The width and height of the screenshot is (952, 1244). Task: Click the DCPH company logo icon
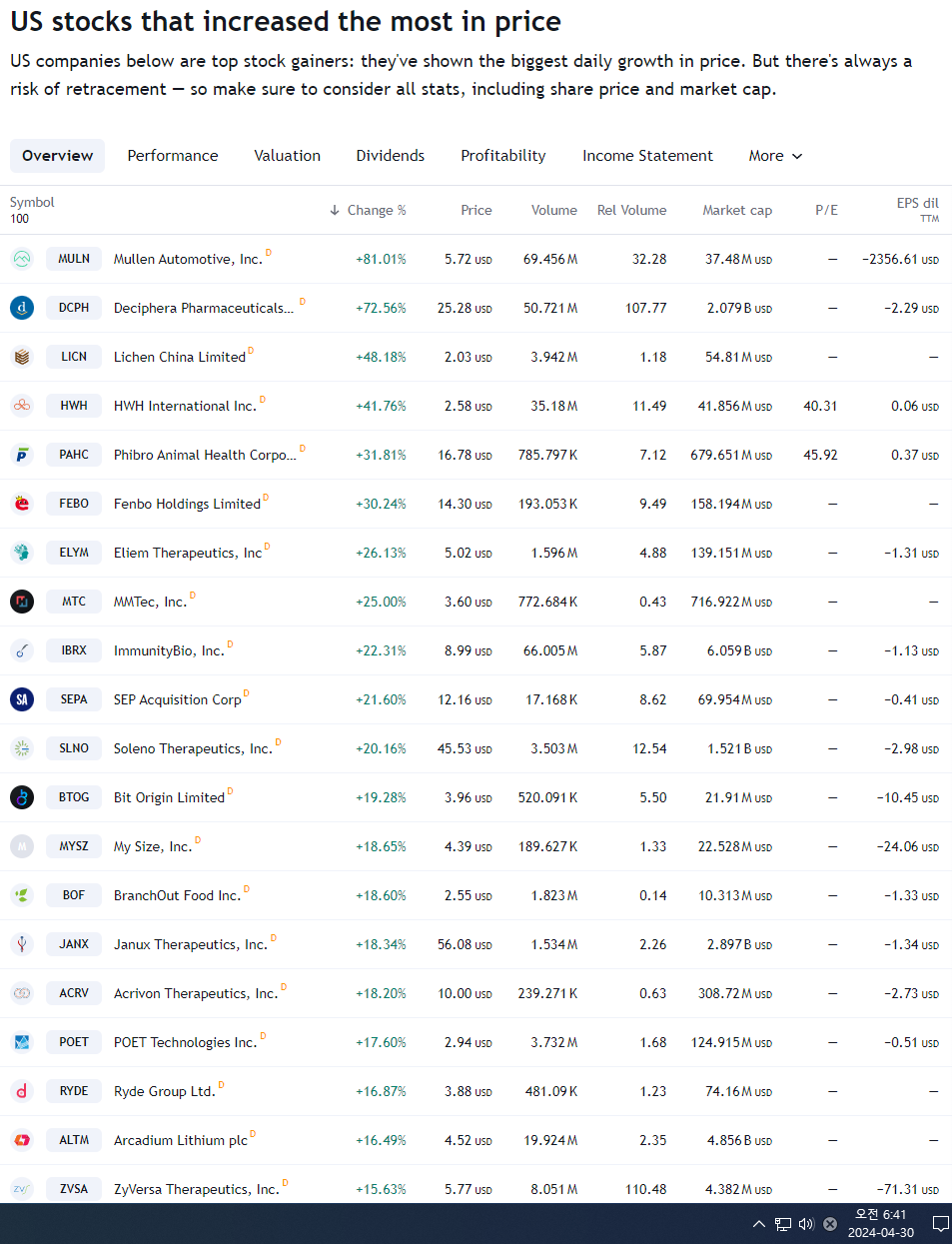pos(22,308)
